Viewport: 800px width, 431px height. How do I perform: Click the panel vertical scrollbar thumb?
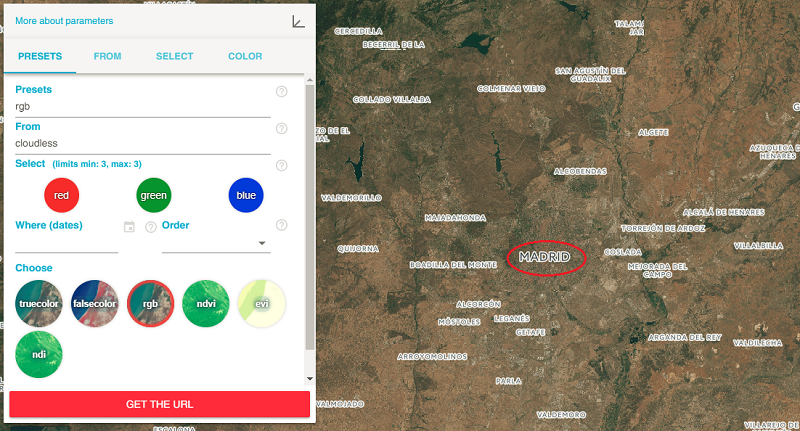[x=310, y=217]
